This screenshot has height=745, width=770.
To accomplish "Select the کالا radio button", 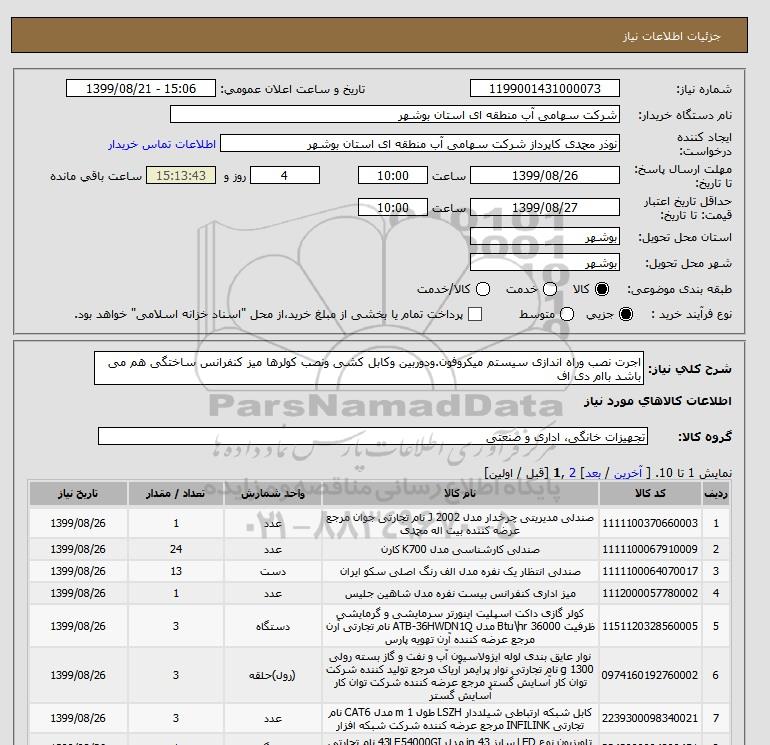I will (602, 289).
